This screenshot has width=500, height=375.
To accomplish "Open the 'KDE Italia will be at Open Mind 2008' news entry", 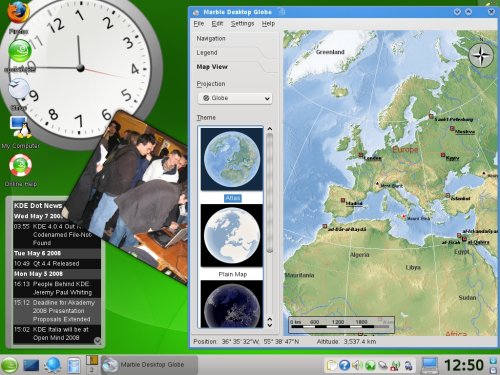I will click(57, 334).
